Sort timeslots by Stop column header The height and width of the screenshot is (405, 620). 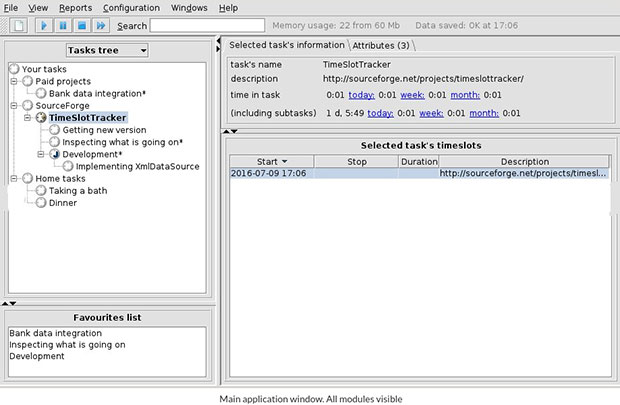pyautogui.click(x=357, y=162)
